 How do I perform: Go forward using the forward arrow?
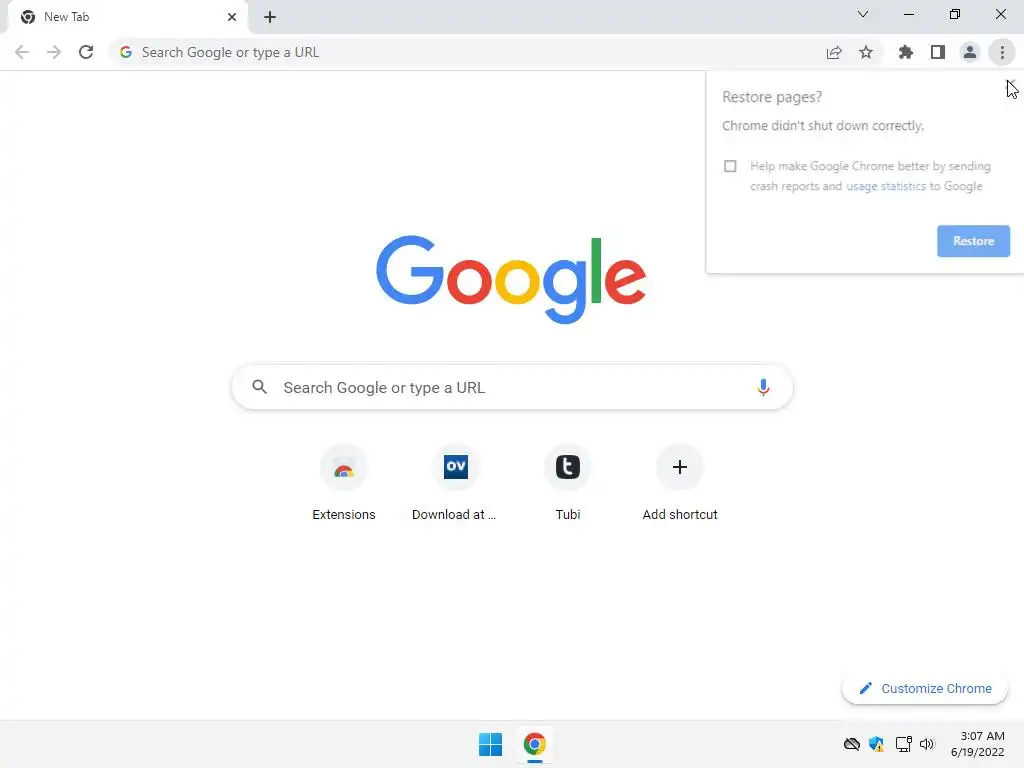point(54,52)
